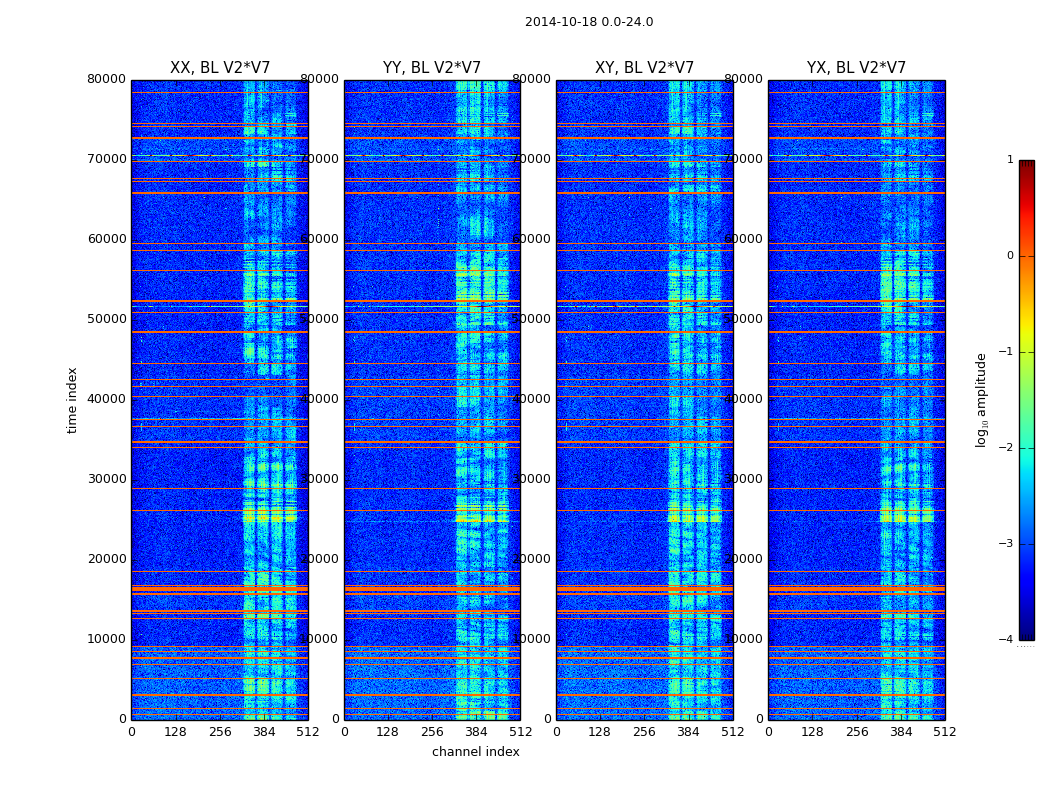
Task: Click the dark red top of the colorbar
Action: 1026,166
